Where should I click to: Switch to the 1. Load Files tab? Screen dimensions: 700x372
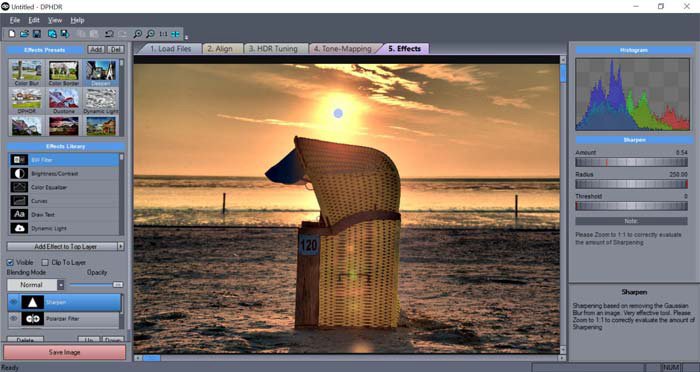coord(170,49)
